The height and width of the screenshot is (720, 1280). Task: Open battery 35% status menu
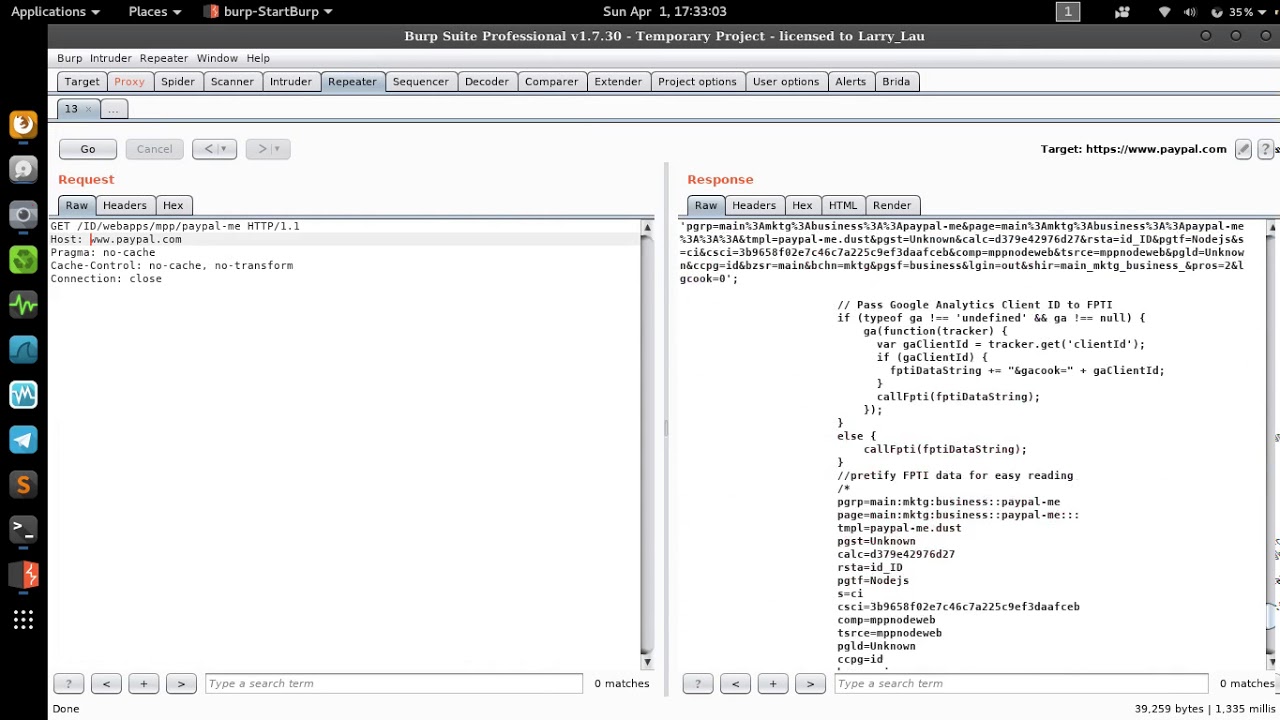tap(1240, 12)
